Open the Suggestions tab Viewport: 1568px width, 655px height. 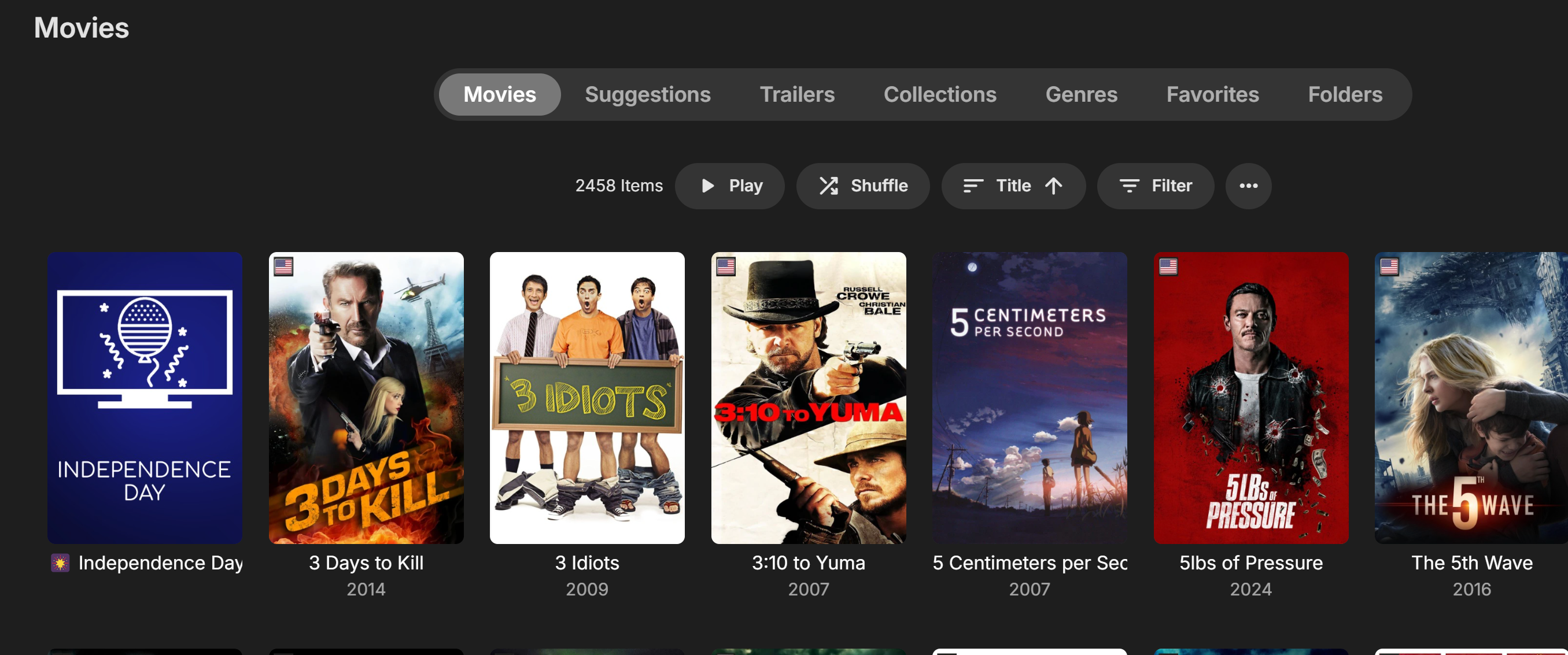[648, 94]
